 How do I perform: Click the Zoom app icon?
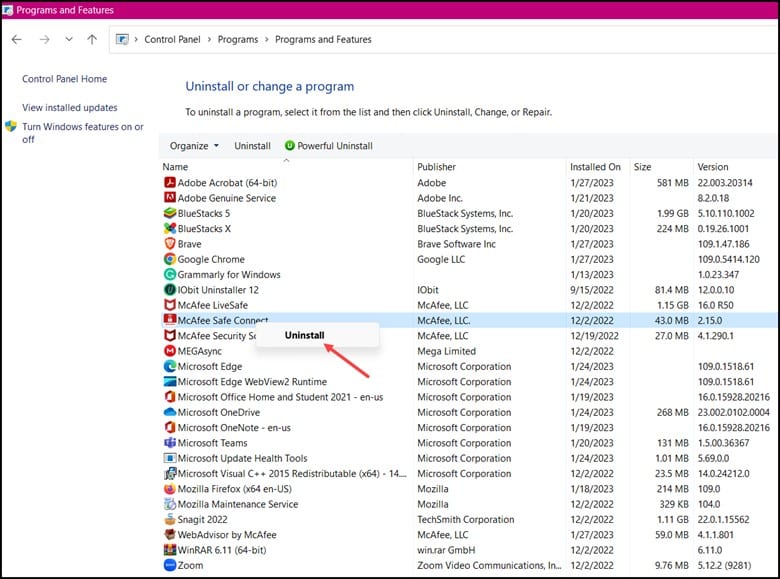170,565
